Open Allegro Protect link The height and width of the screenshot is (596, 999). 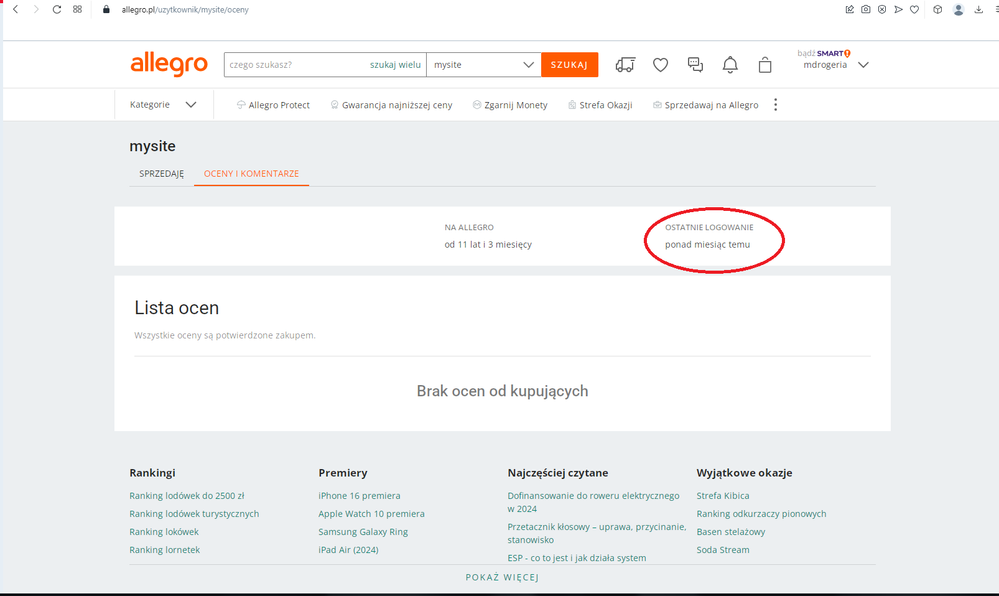tap(273, 105)
